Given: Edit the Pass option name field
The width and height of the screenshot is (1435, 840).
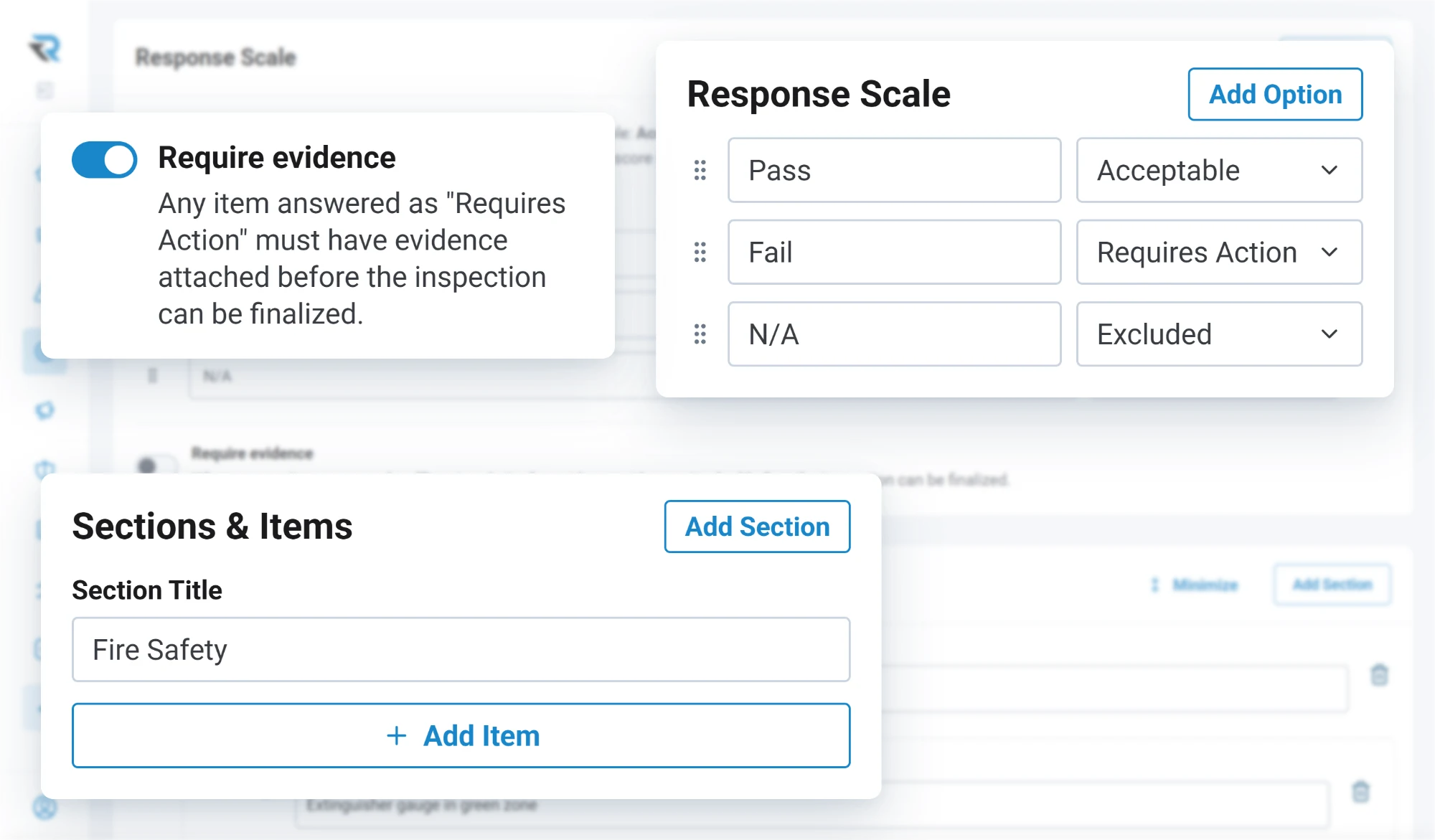Looking at the screenshot, I should 894,170.
